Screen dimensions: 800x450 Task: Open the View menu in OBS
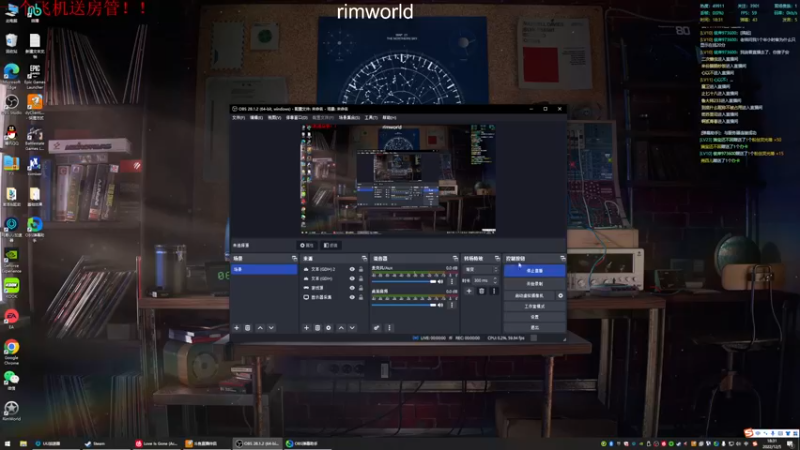tap(274, 117)
